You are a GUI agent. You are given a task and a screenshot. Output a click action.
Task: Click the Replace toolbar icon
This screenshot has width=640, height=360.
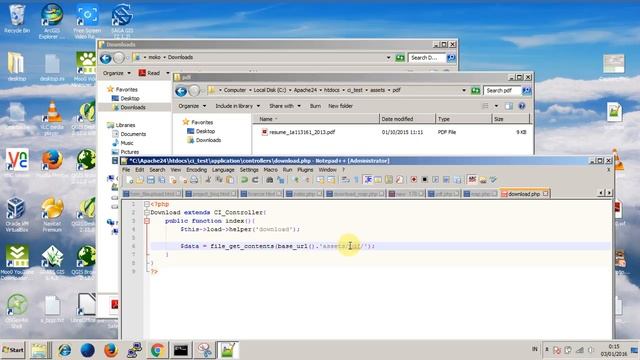point(280,180)
